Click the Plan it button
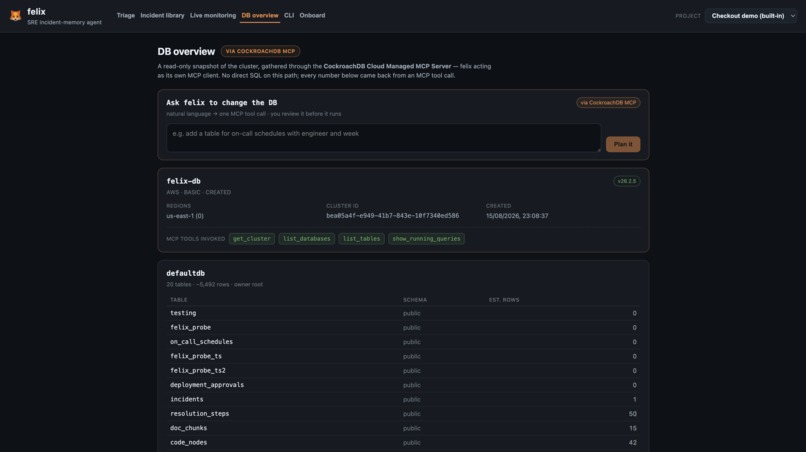806x452 pixels. click(x=623, y=144)
